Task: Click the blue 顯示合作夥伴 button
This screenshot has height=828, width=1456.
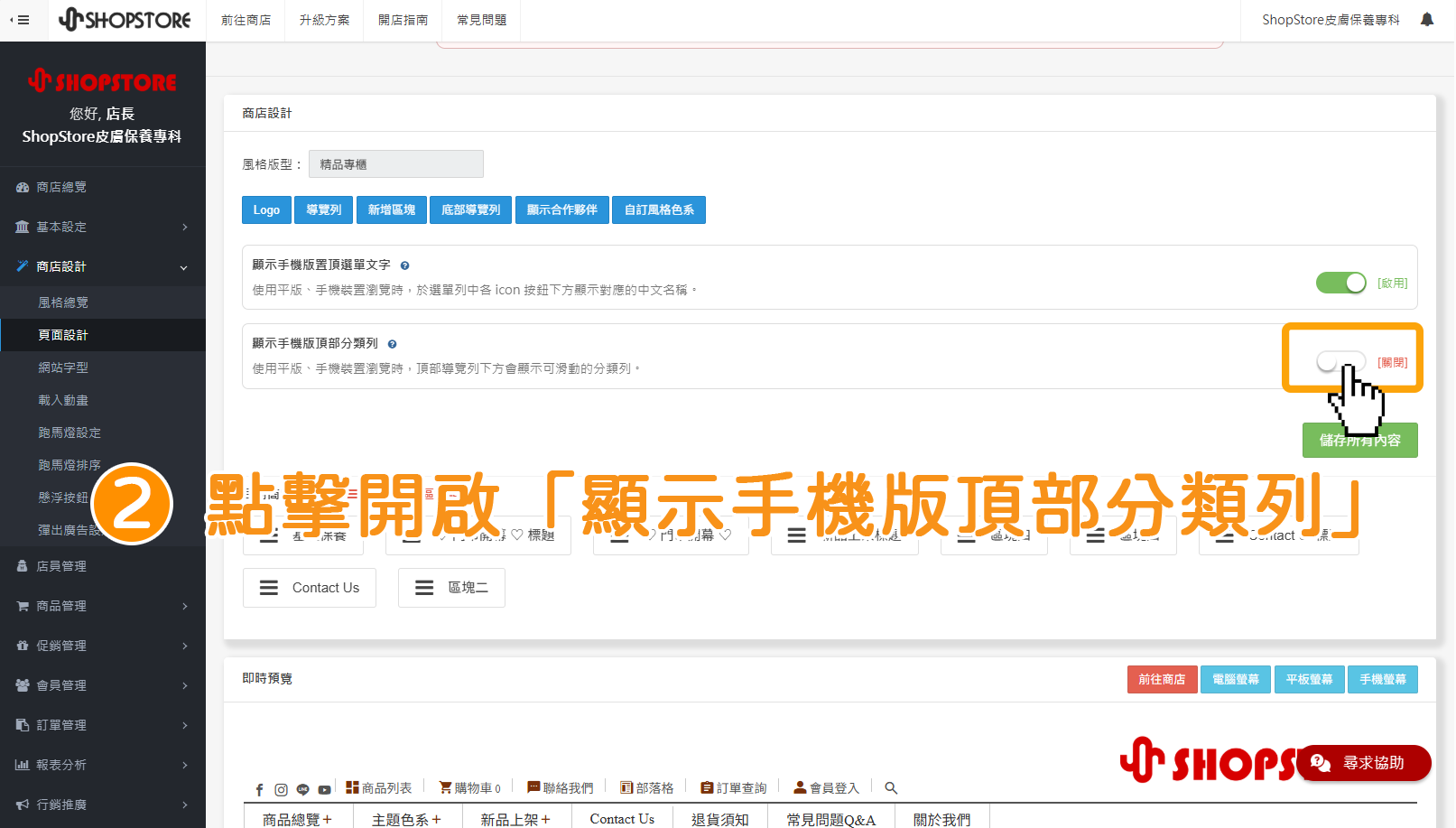Action: [x=561, y=209]
